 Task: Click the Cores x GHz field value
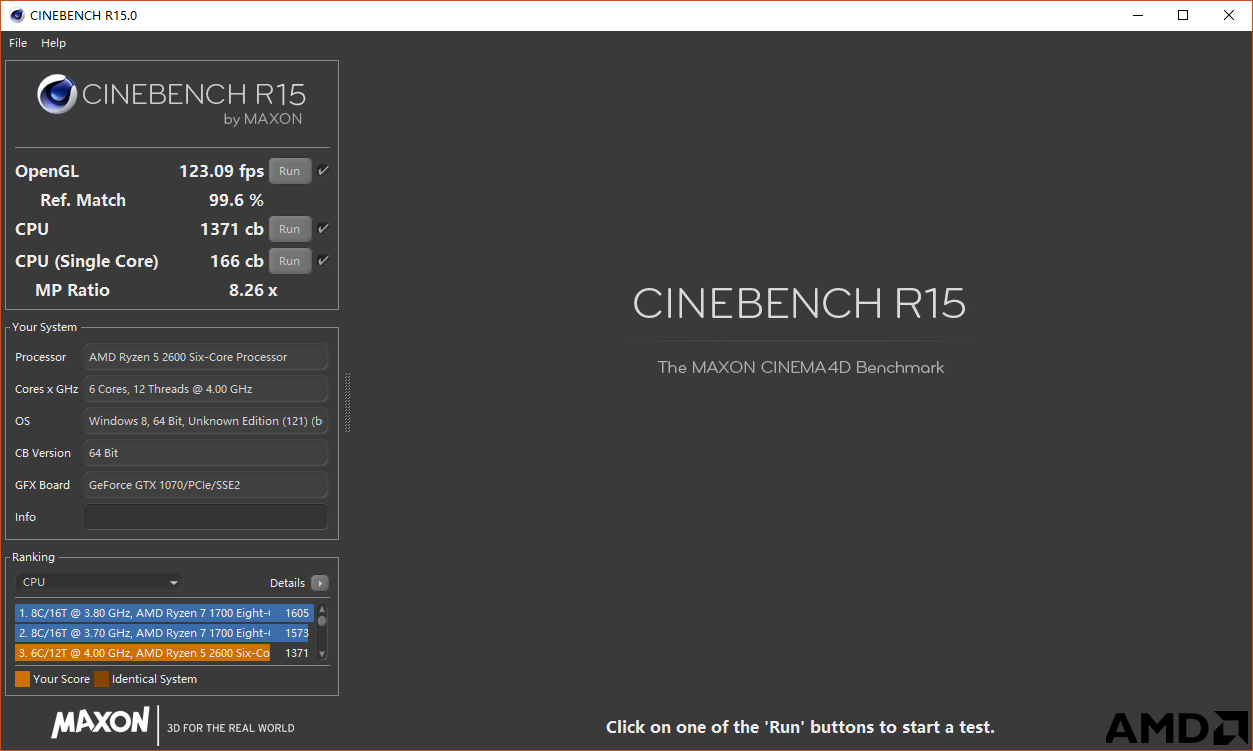(x=206, y=389)
